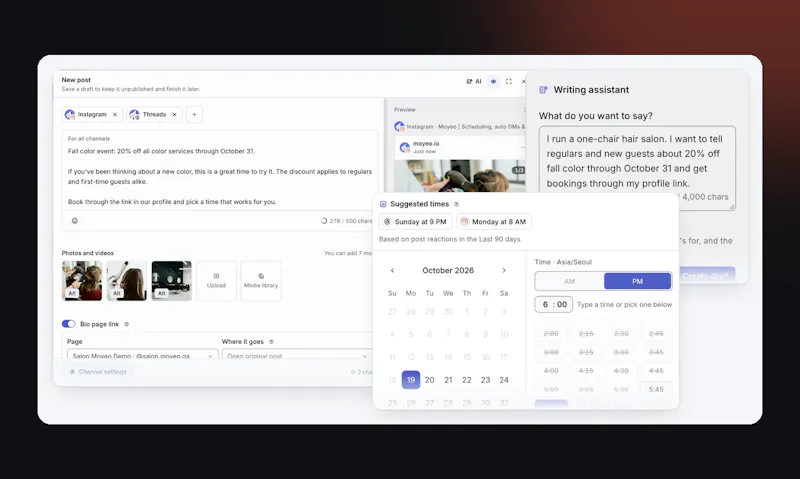Screen dimensions: 800x479
Task: Select October 23 in the calendar
Action: (x=485, y=380)
